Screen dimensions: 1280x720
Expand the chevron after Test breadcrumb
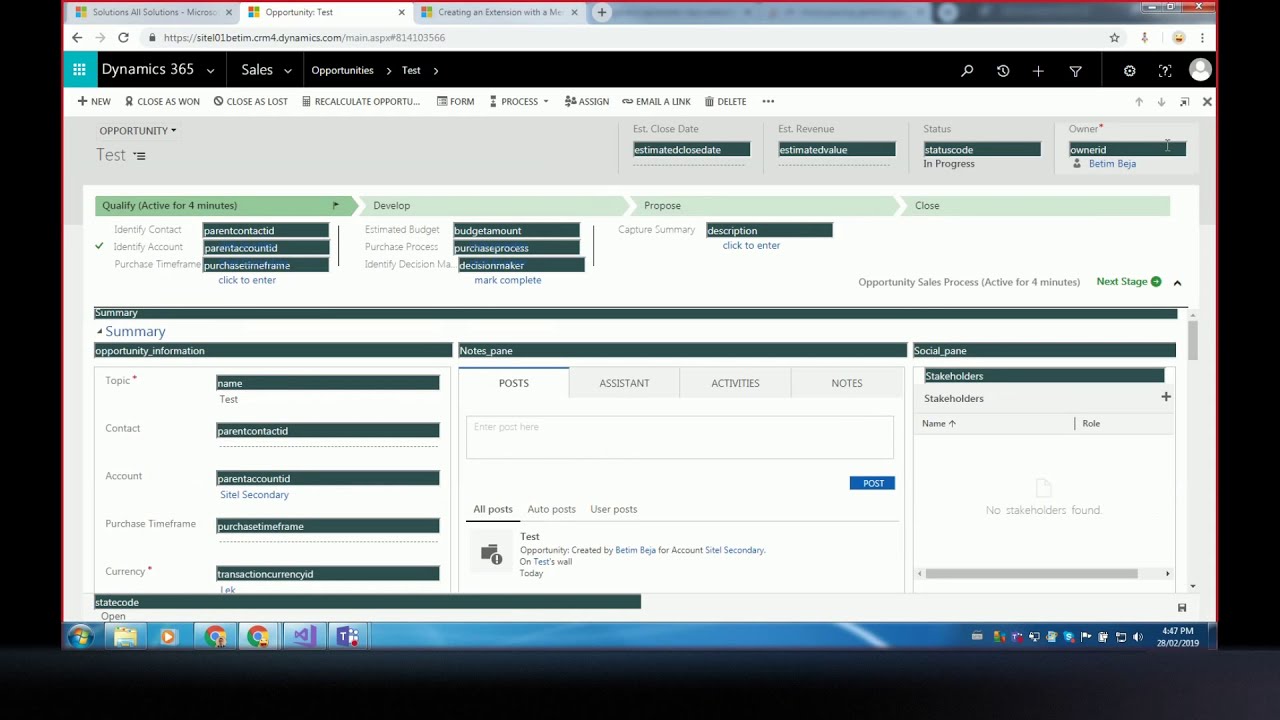[x=436, y=71]
